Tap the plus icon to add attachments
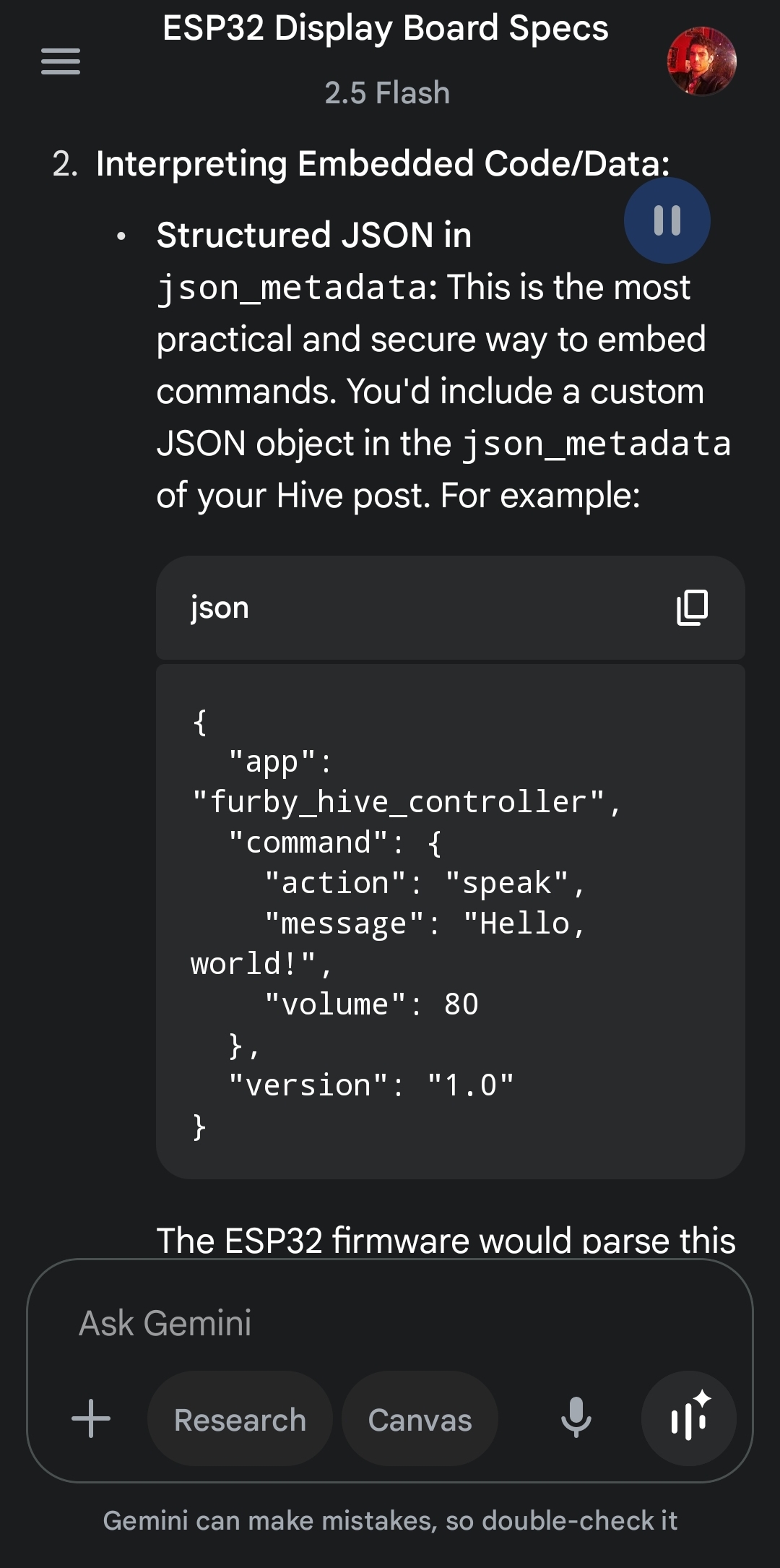Screen dimensions: 780x1568 coord(91,1418)
